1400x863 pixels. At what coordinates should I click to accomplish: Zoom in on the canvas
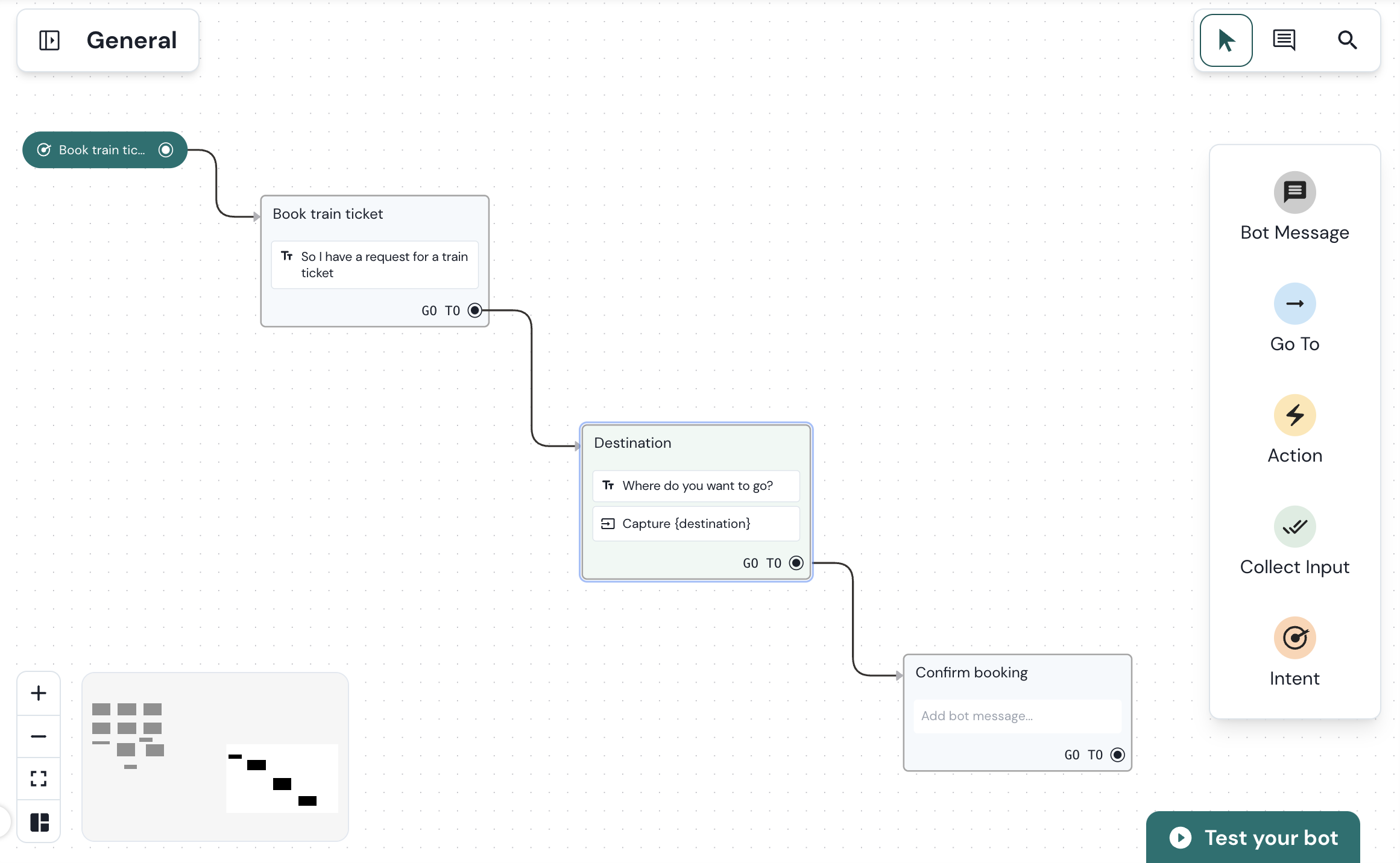[39, 693]
